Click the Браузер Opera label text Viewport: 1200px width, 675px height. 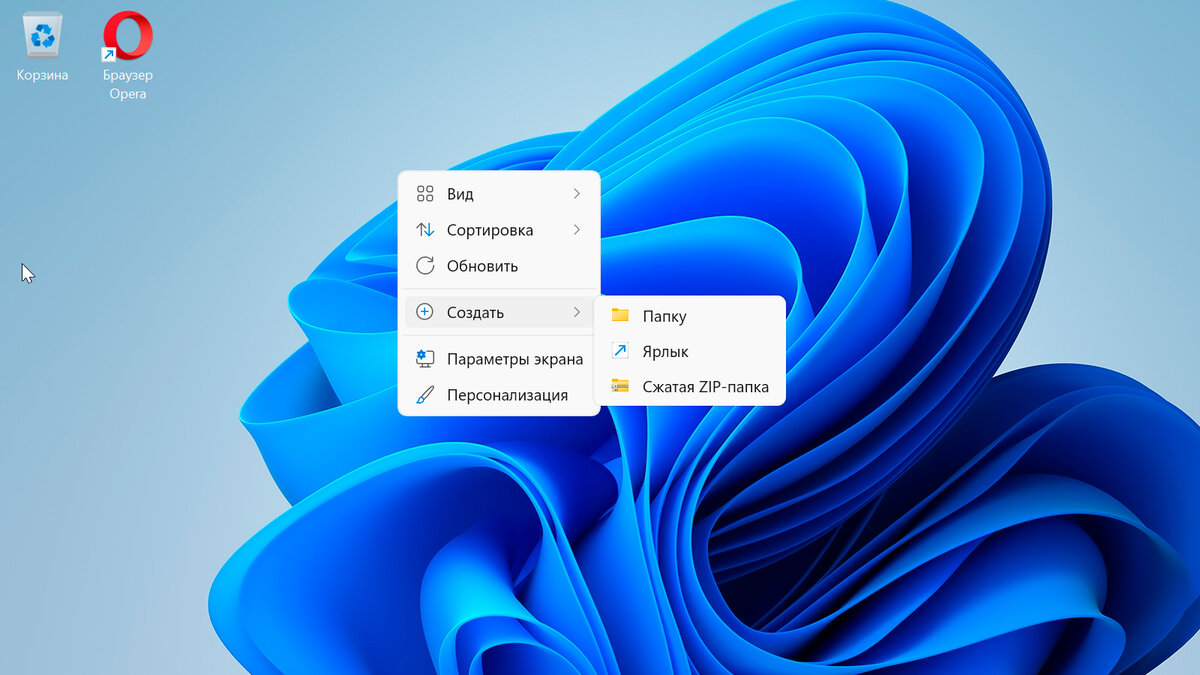128,84
